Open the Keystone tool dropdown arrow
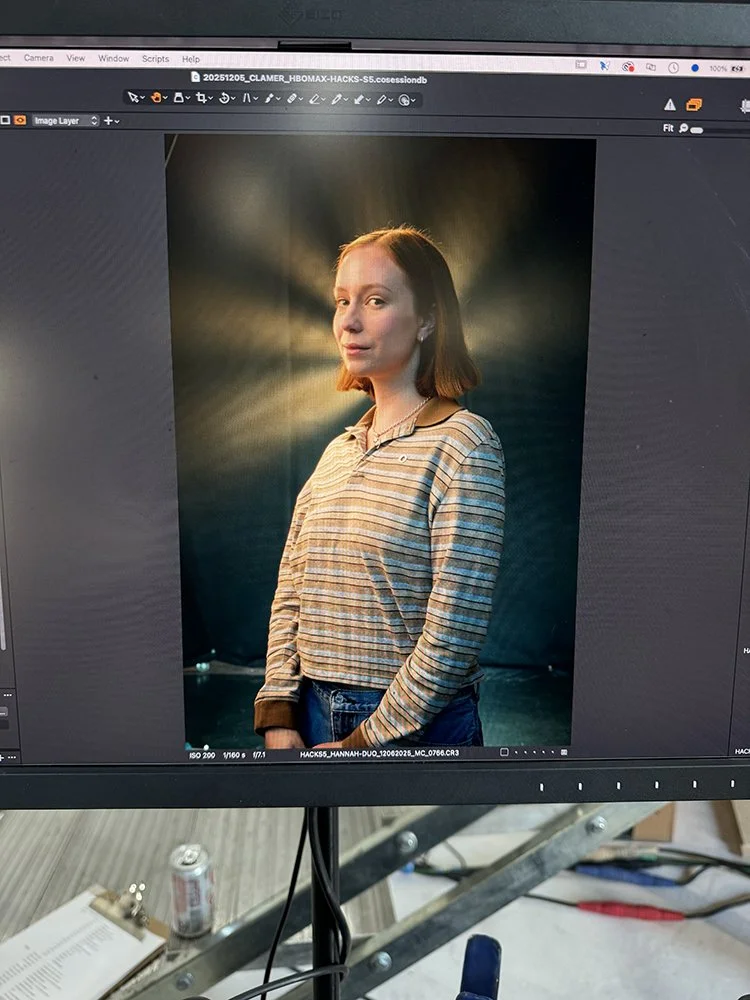Screen dimensions: 750x1000 click(256, 99)
